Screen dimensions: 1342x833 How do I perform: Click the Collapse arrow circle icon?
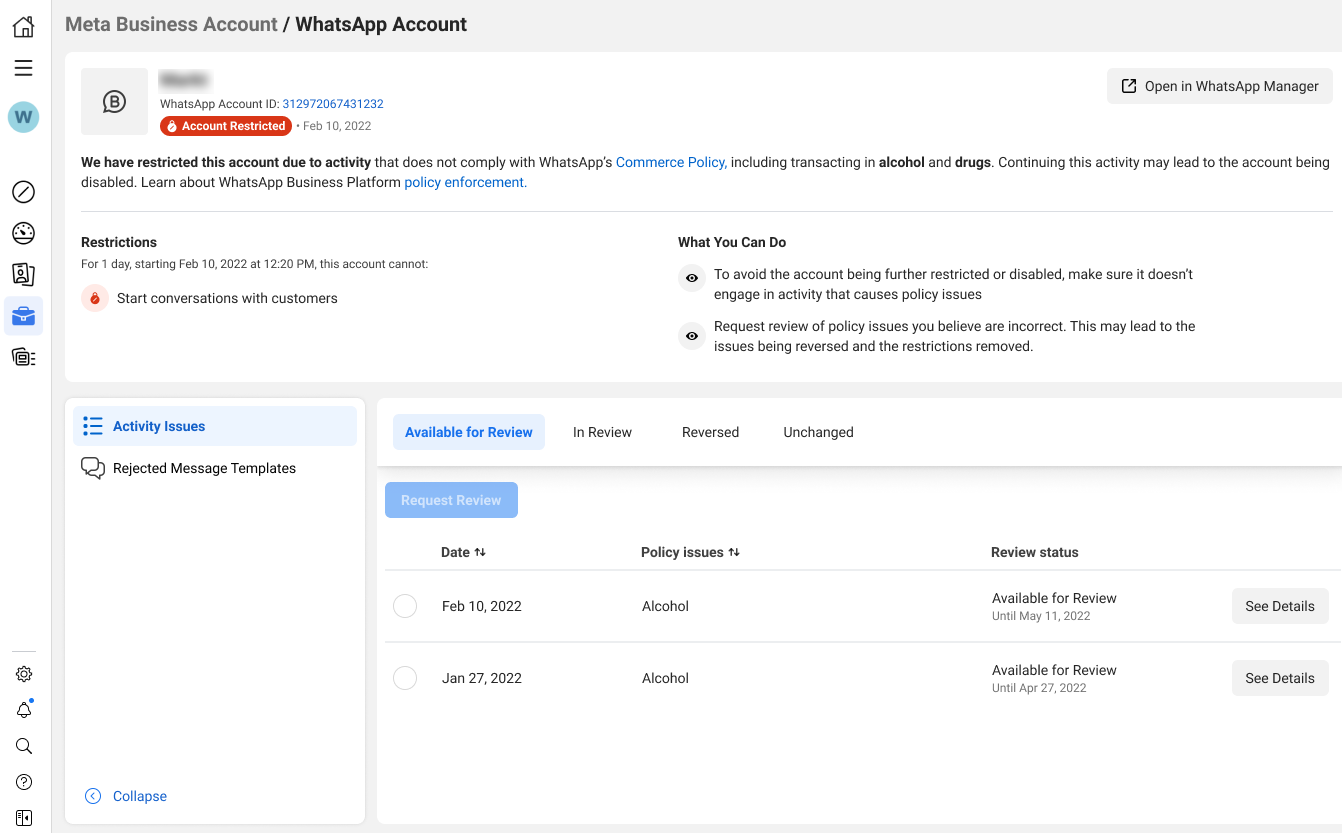click(x=93, y=796)
